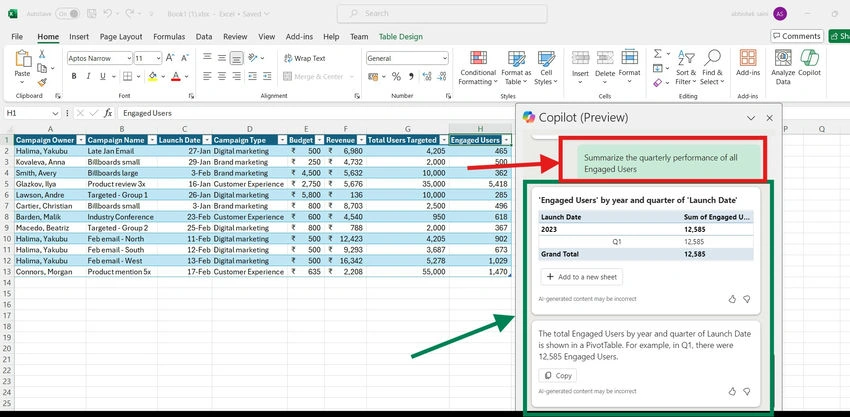This screenshot has height=417, width=850.
Task: Click the Search box in title bar
Action: pyautogui.click(x=442, y=14)
